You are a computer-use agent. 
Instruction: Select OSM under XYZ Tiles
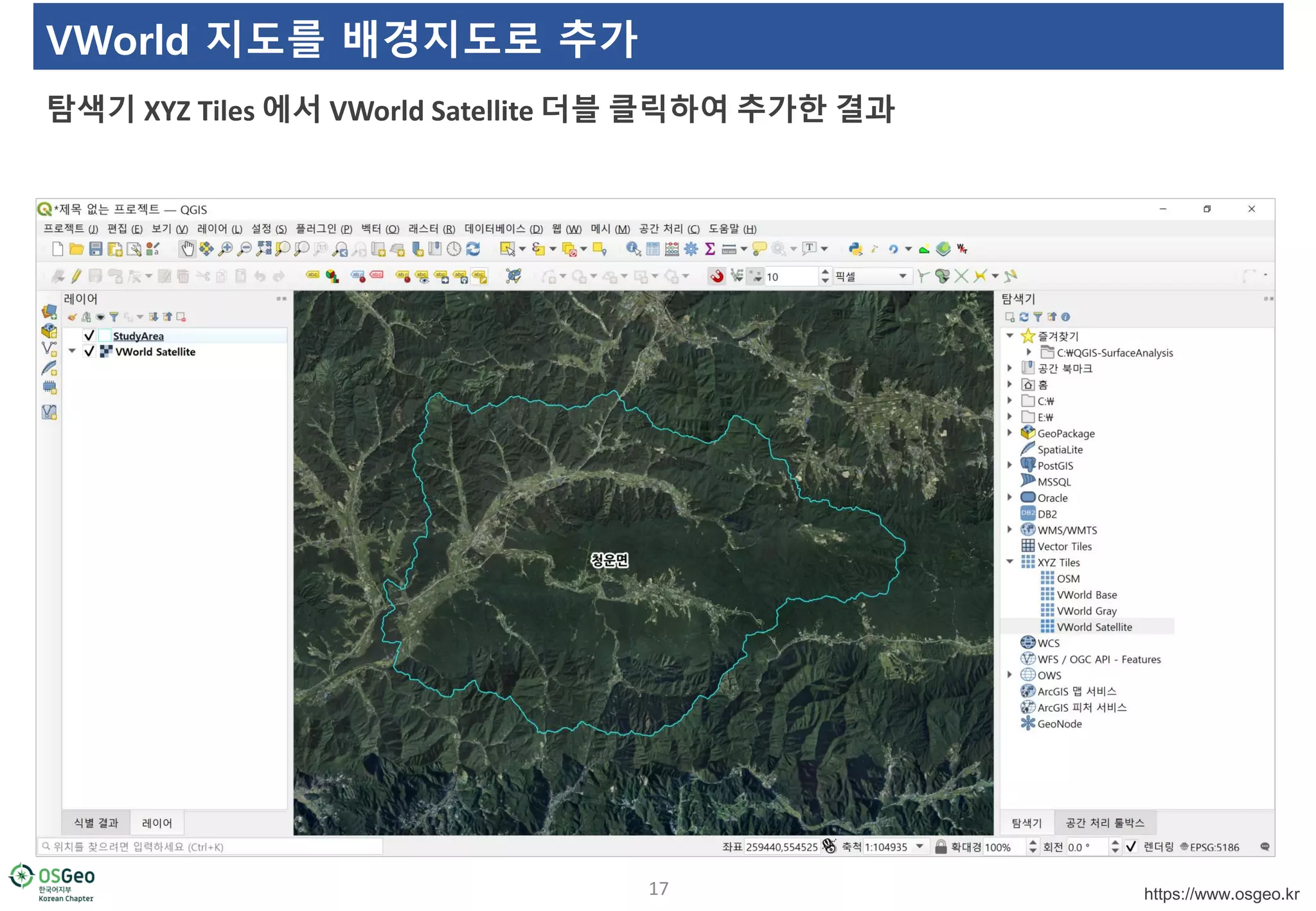[1068, 579]
